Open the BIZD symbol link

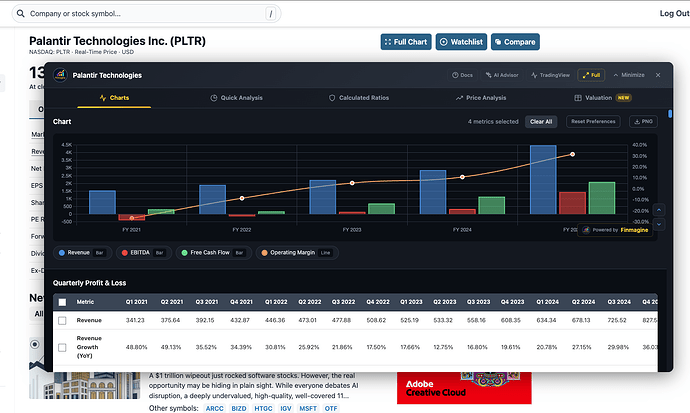pyautogui.click(x=239, y=409)
